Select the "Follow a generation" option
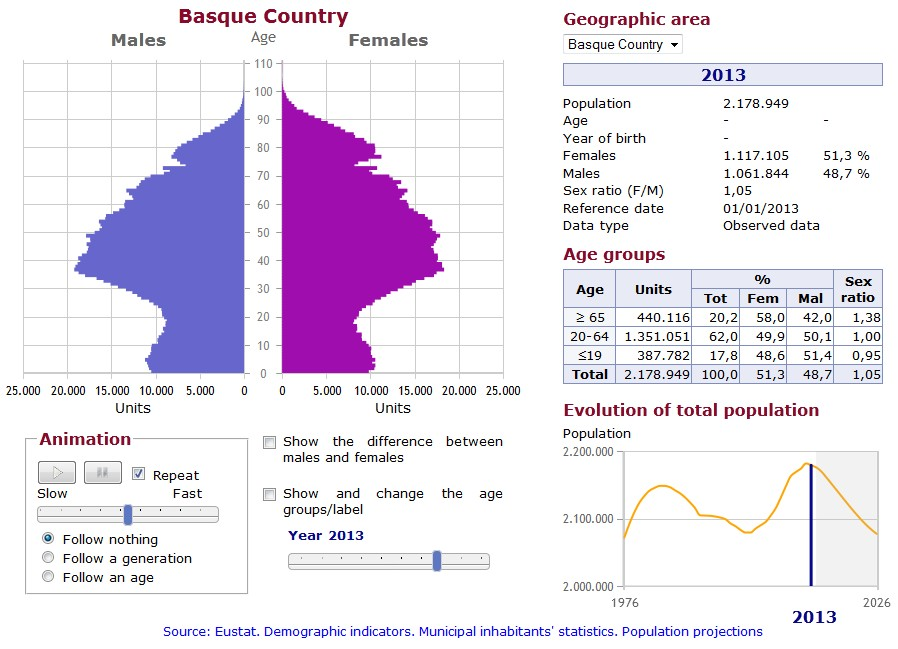 click(x=47, y=556)
